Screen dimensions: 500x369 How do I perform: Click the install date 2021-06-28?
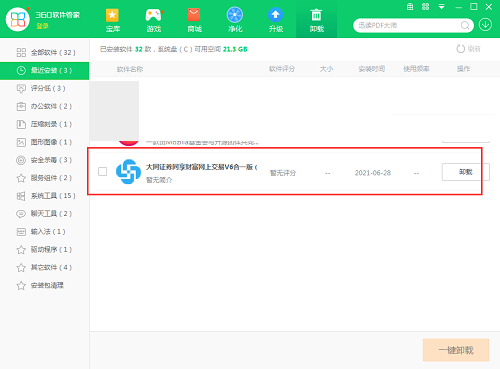tap(373, 173)
